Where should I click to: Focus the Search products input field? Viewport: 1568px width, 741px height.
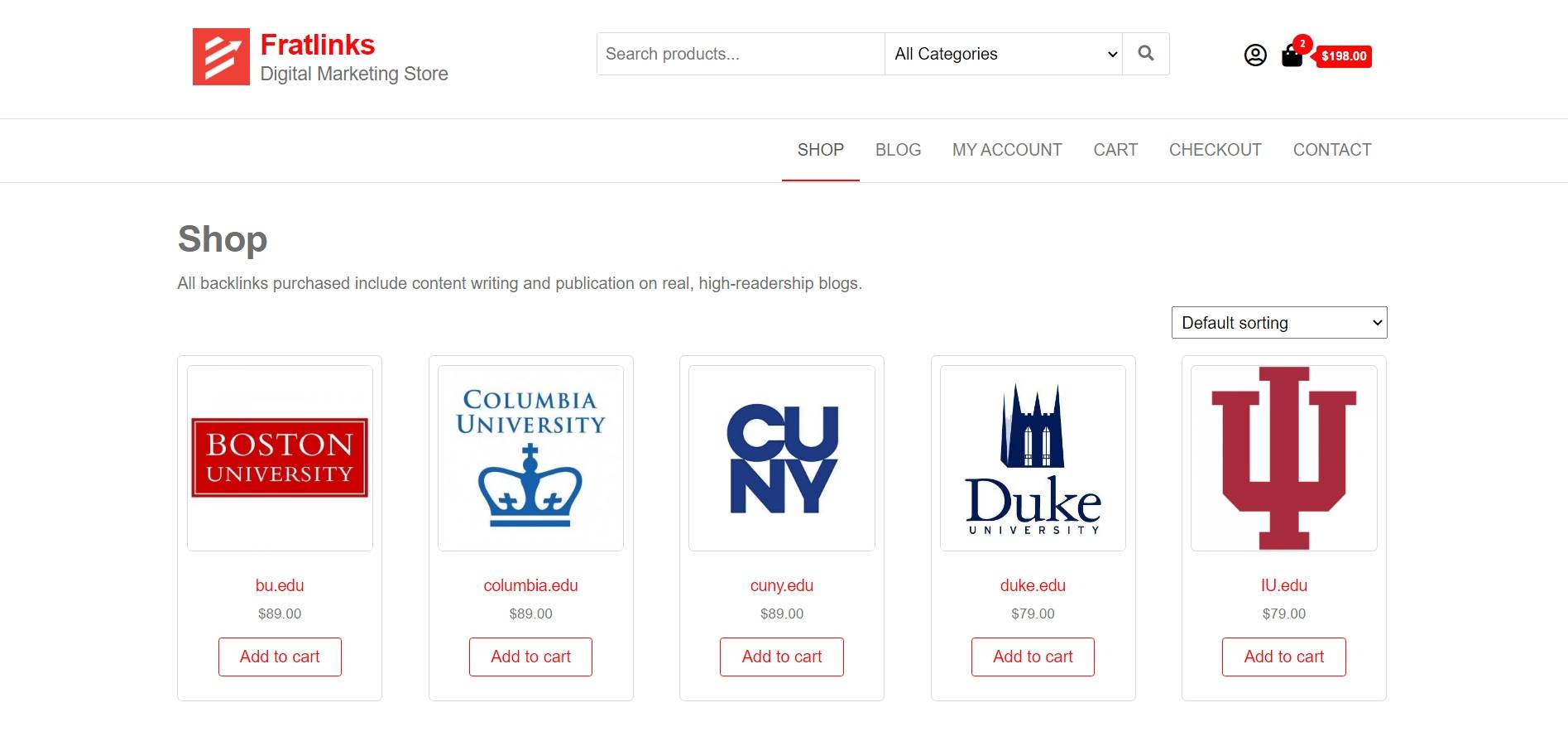741,54
